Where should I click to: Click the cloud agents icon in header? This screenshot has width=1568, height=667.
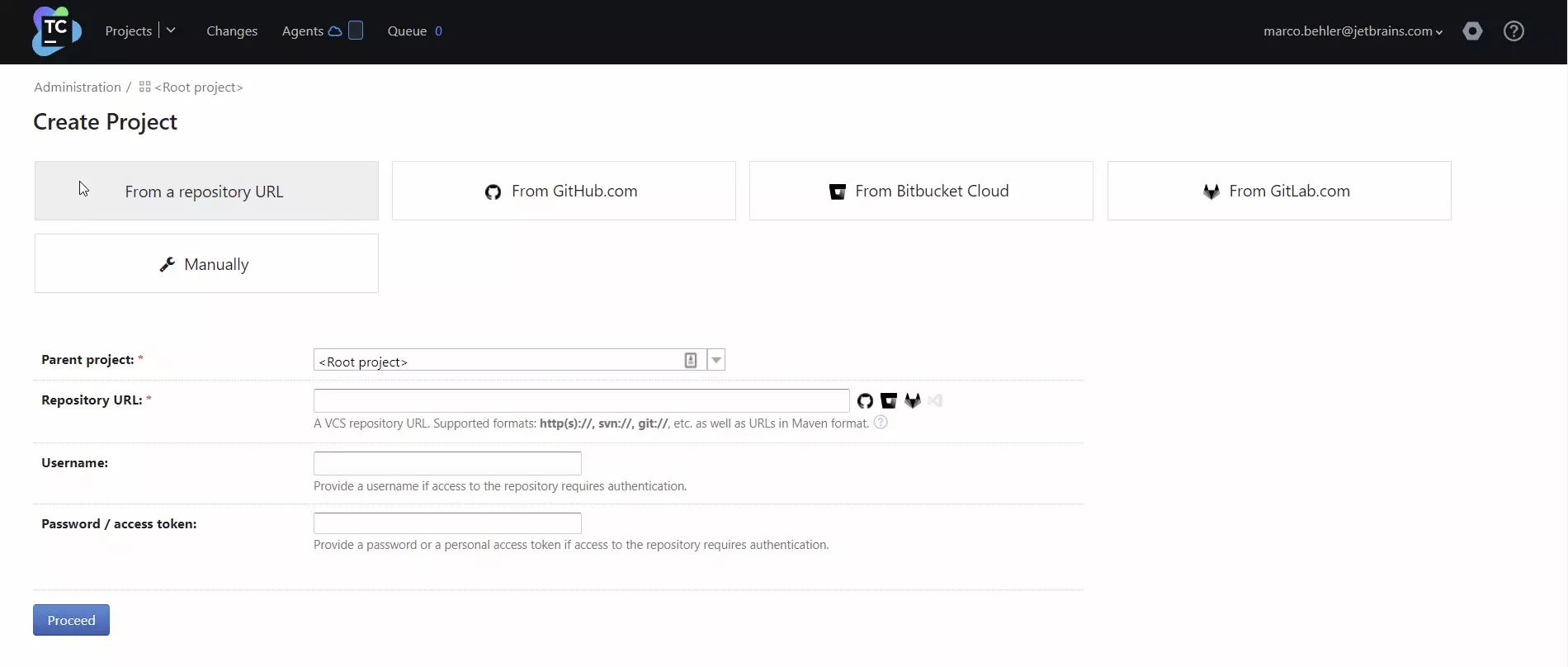335,31
